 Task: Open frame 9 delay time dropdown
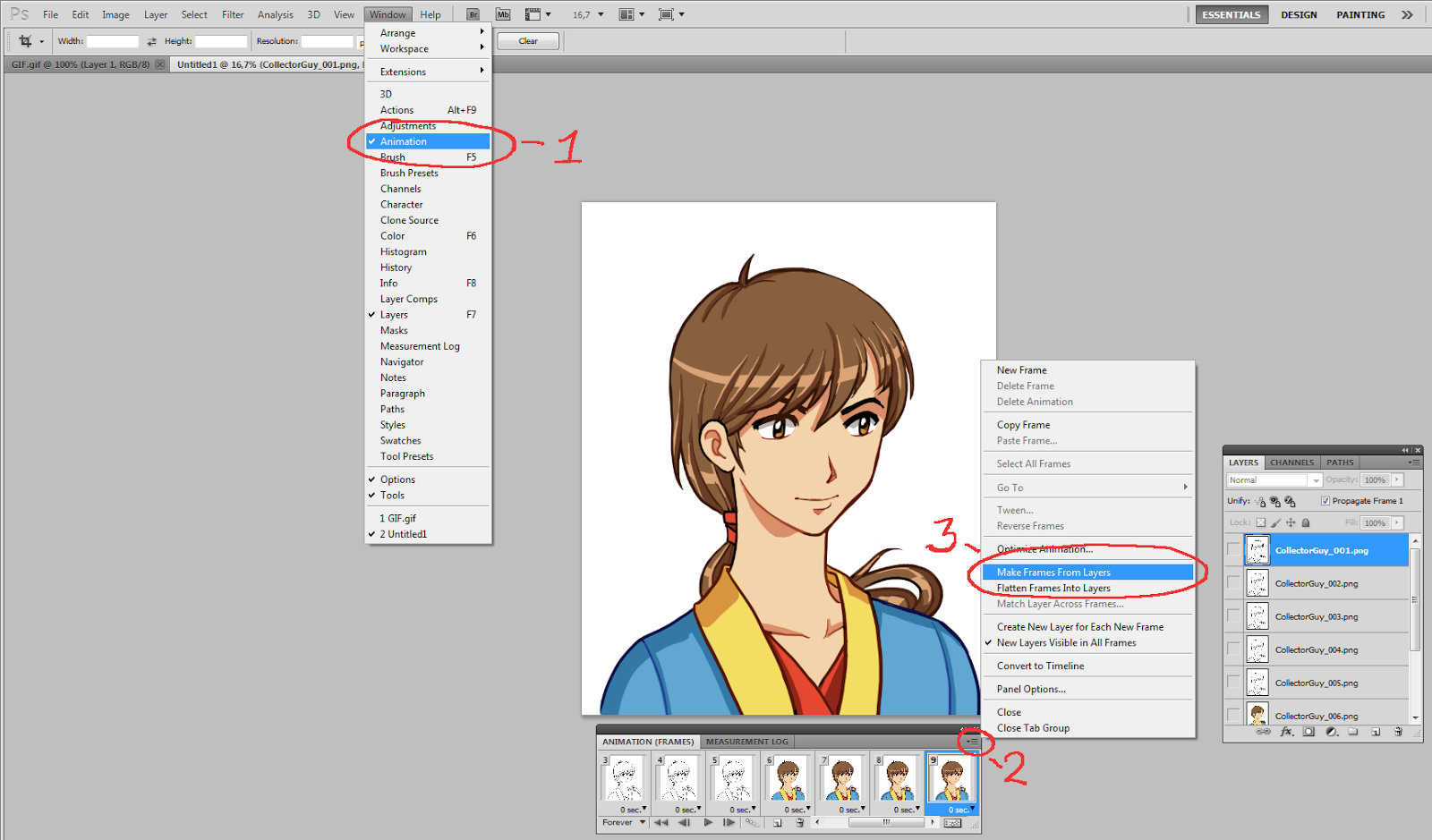pos(971,809)
